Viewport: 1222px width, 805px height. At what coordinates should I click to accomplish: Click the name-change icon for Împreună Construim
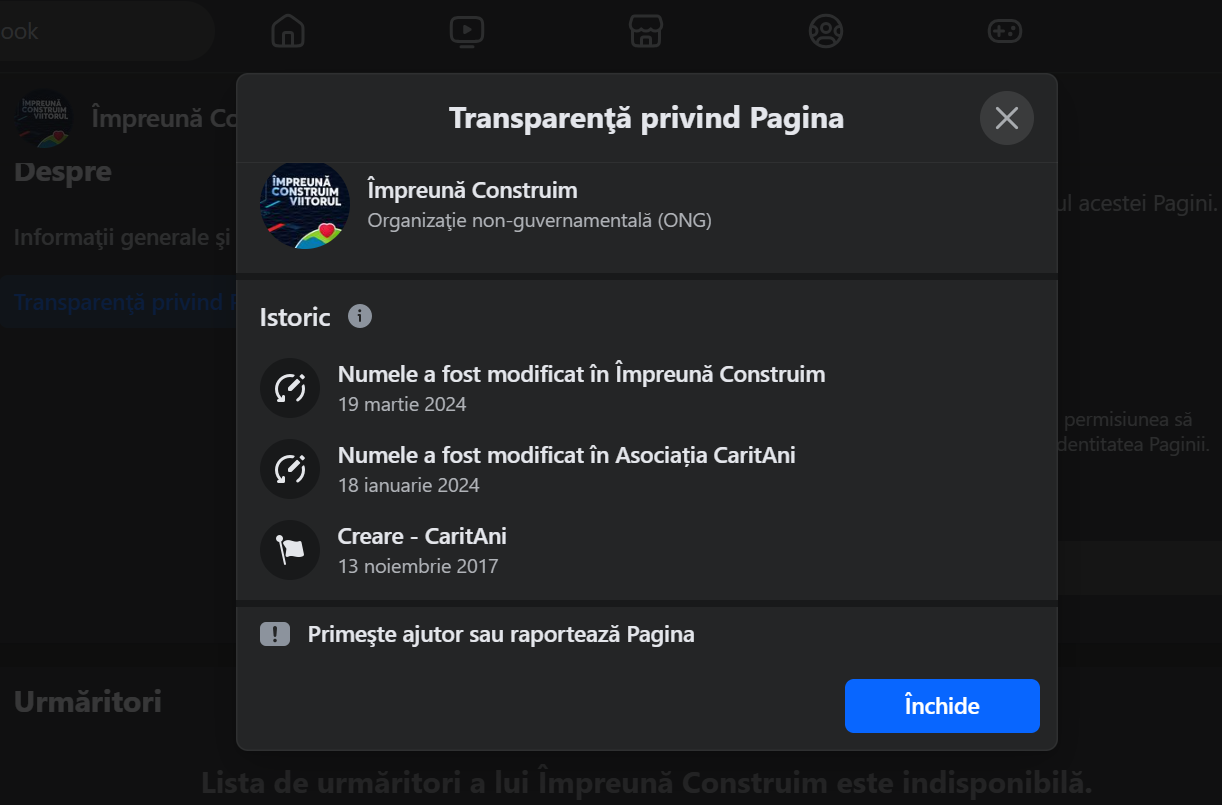coord(290,388)
